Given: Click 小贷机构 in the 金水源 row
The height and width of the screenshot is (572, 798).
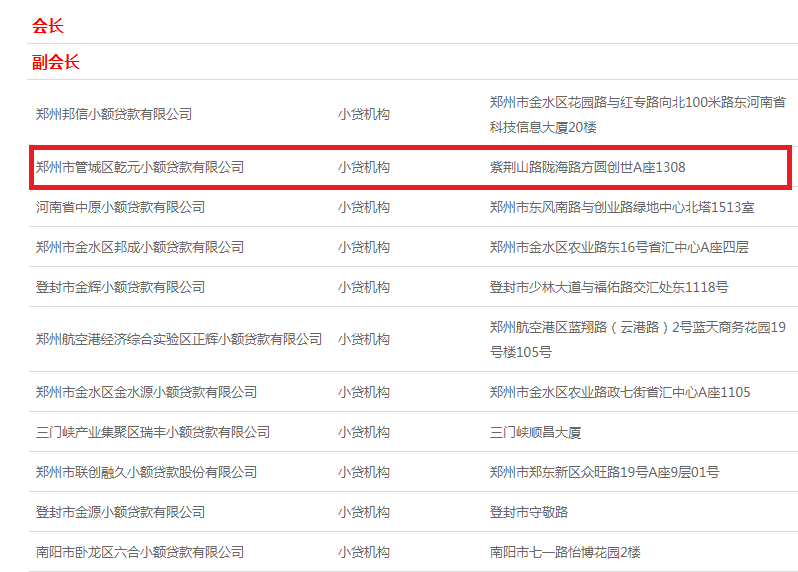Looking at the screenshot, I should 363,392.
